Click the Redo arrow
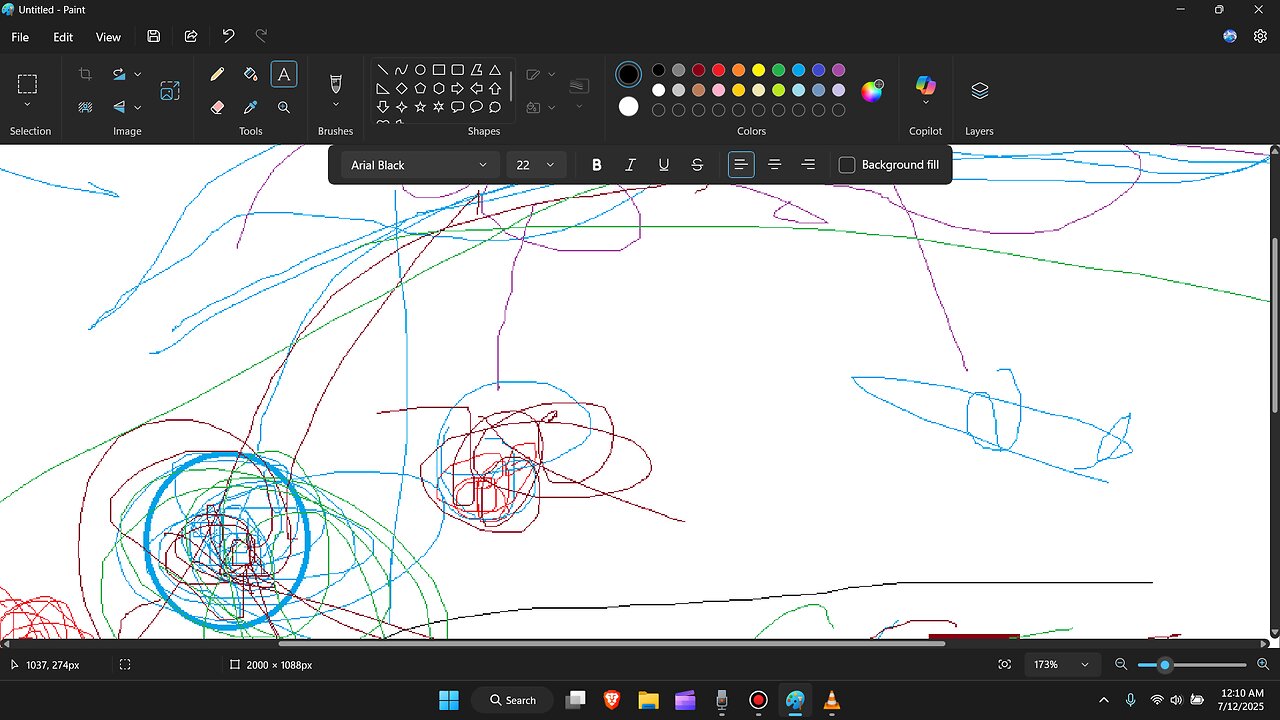 [x=261, y=37]
